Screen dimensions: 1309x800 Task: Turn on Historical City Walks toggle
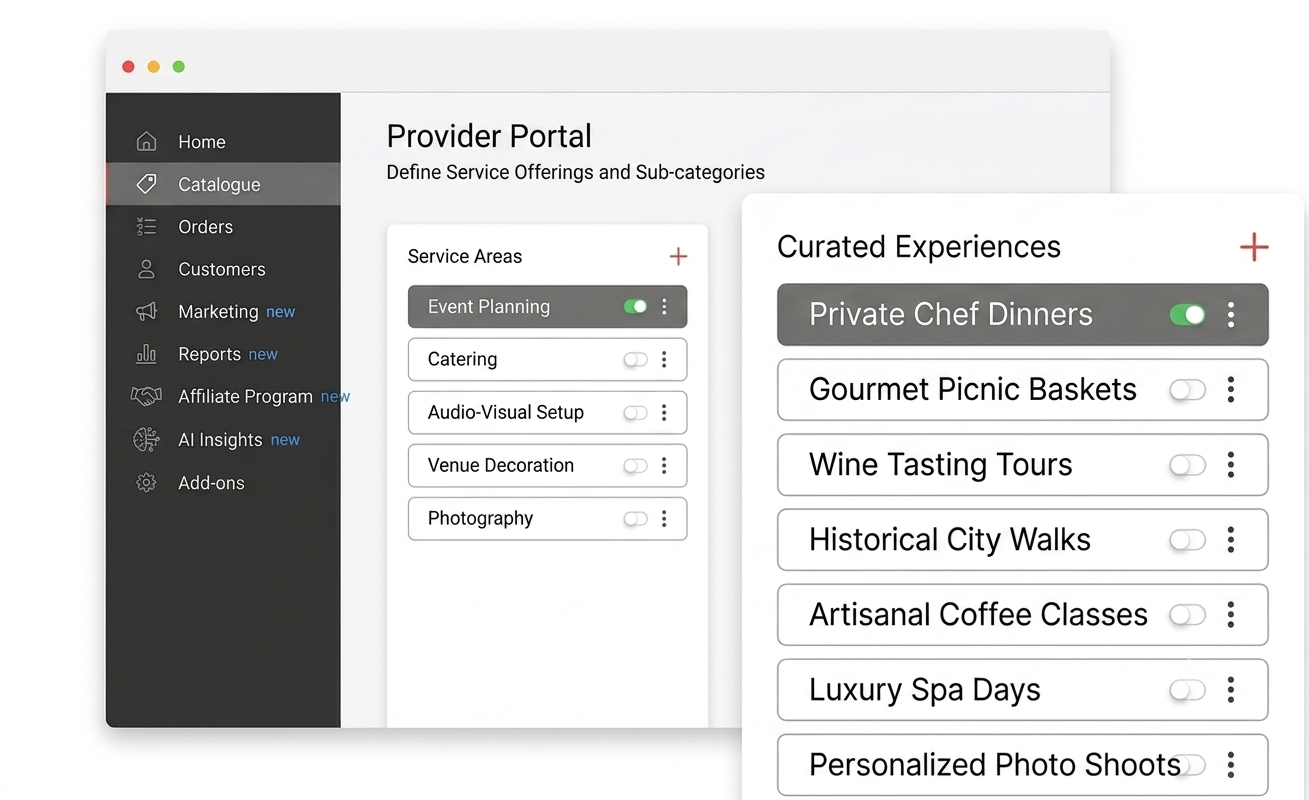[x=1188, y=540]
